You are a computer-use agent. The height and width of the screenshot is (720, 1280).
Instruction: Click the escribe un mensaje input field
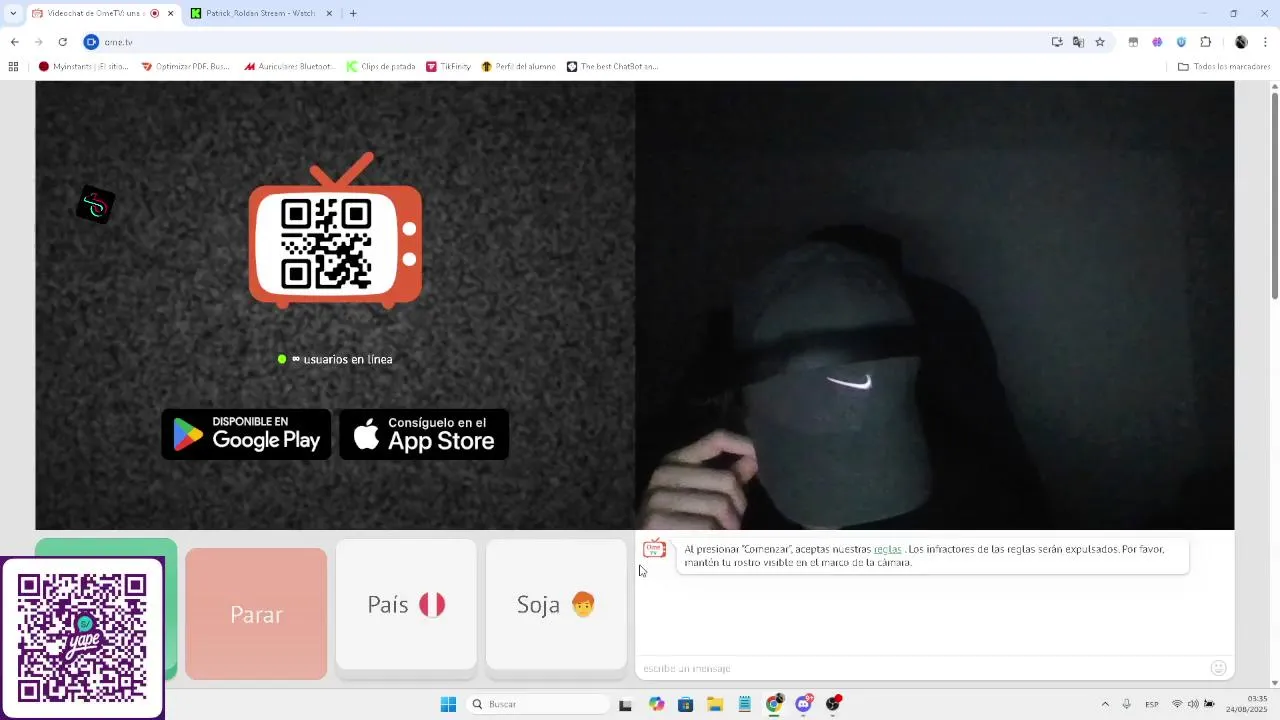pyautogui.click(x=920, y=668)
